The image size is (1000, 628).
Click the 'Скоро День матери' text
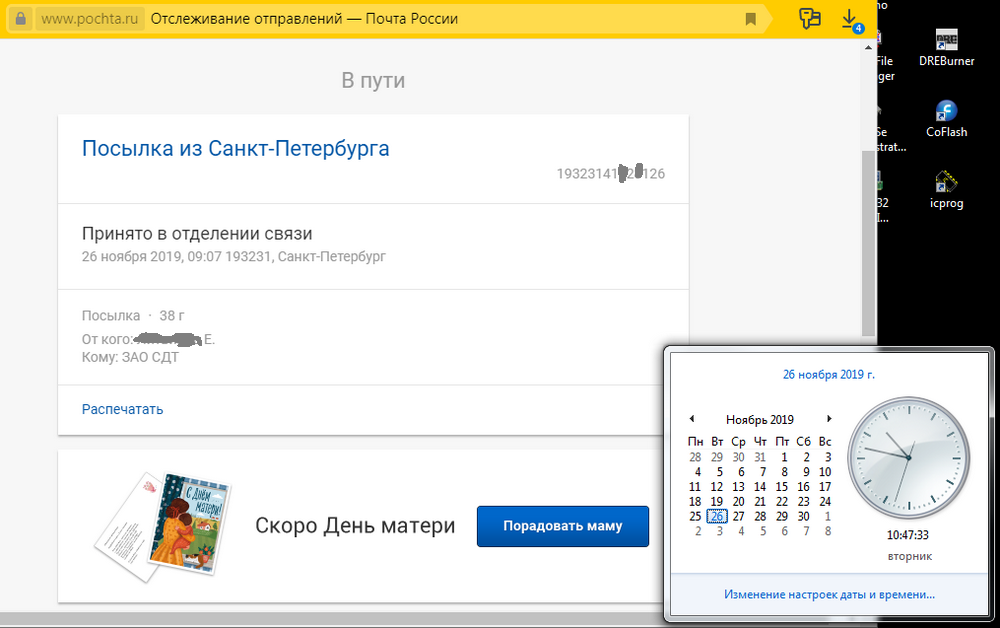click(355, 526)
